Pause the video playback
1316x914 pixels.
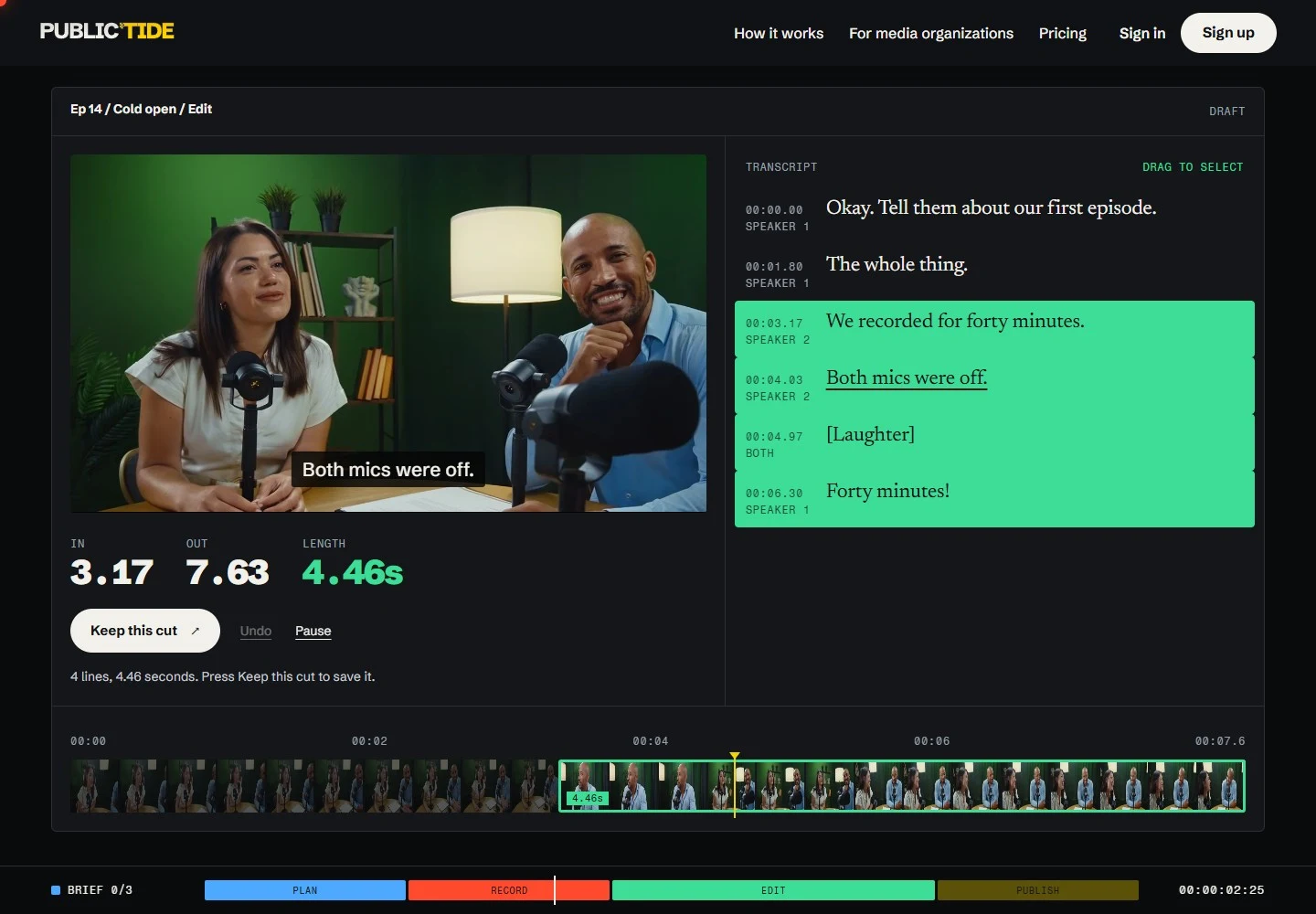click(313, 631)
